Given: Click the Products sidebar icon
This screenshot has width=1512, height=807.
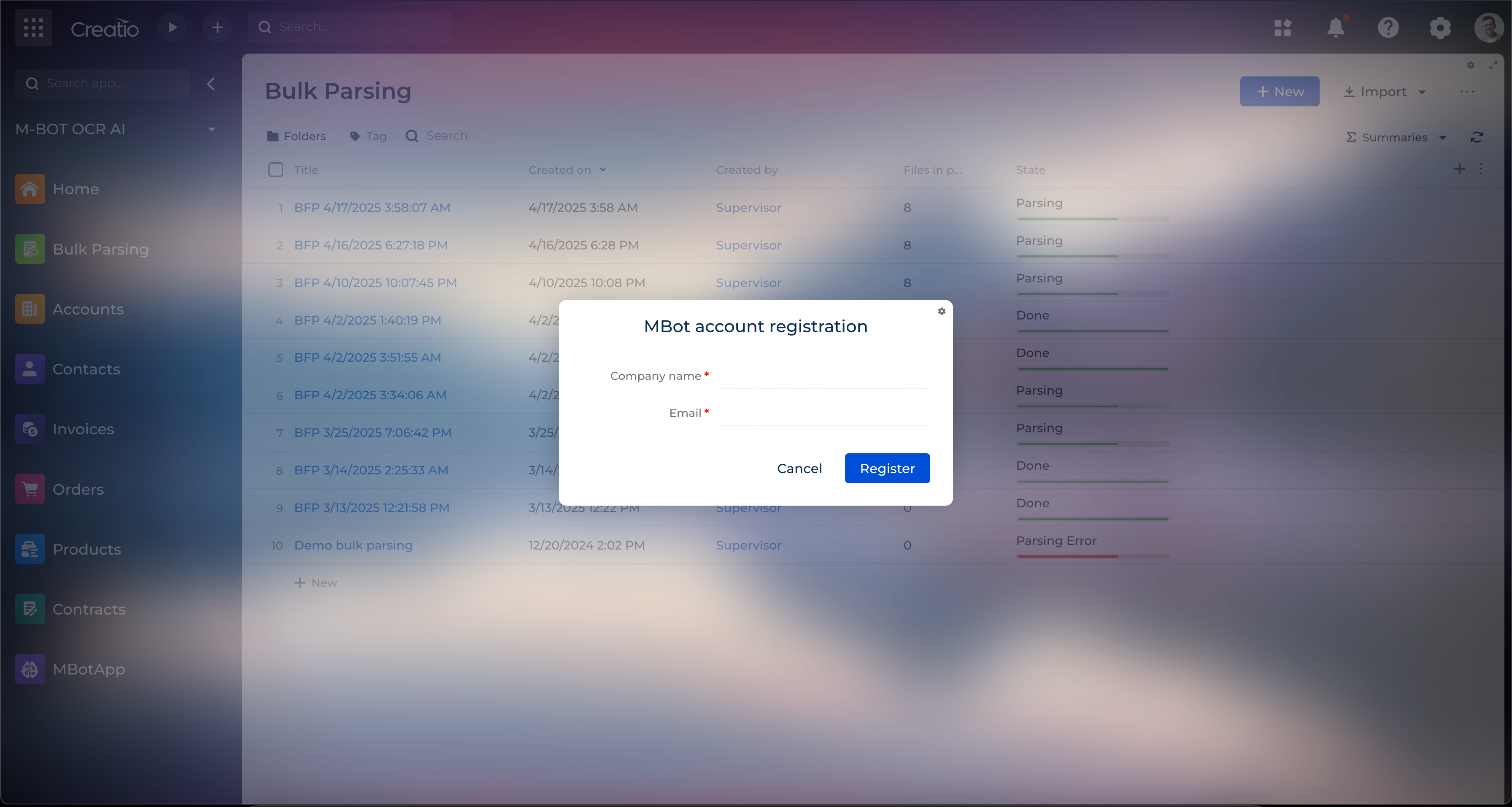Looking at the screenshot, I should pyautogui.click(x=30, y=549).
